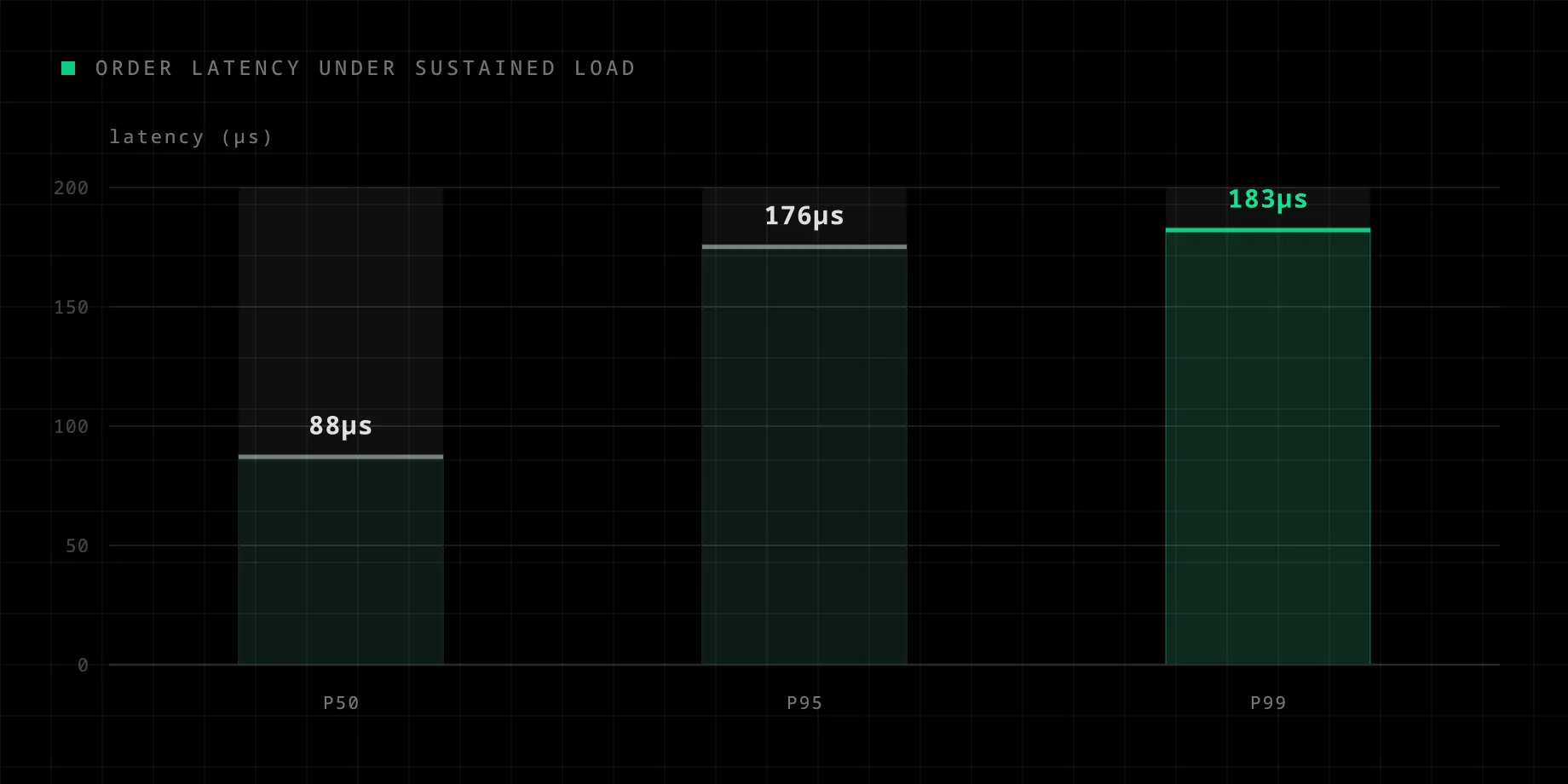Select the highlighted P99 latency bar
This screenshot has height=784, width=1568.
click(1268, 447)
